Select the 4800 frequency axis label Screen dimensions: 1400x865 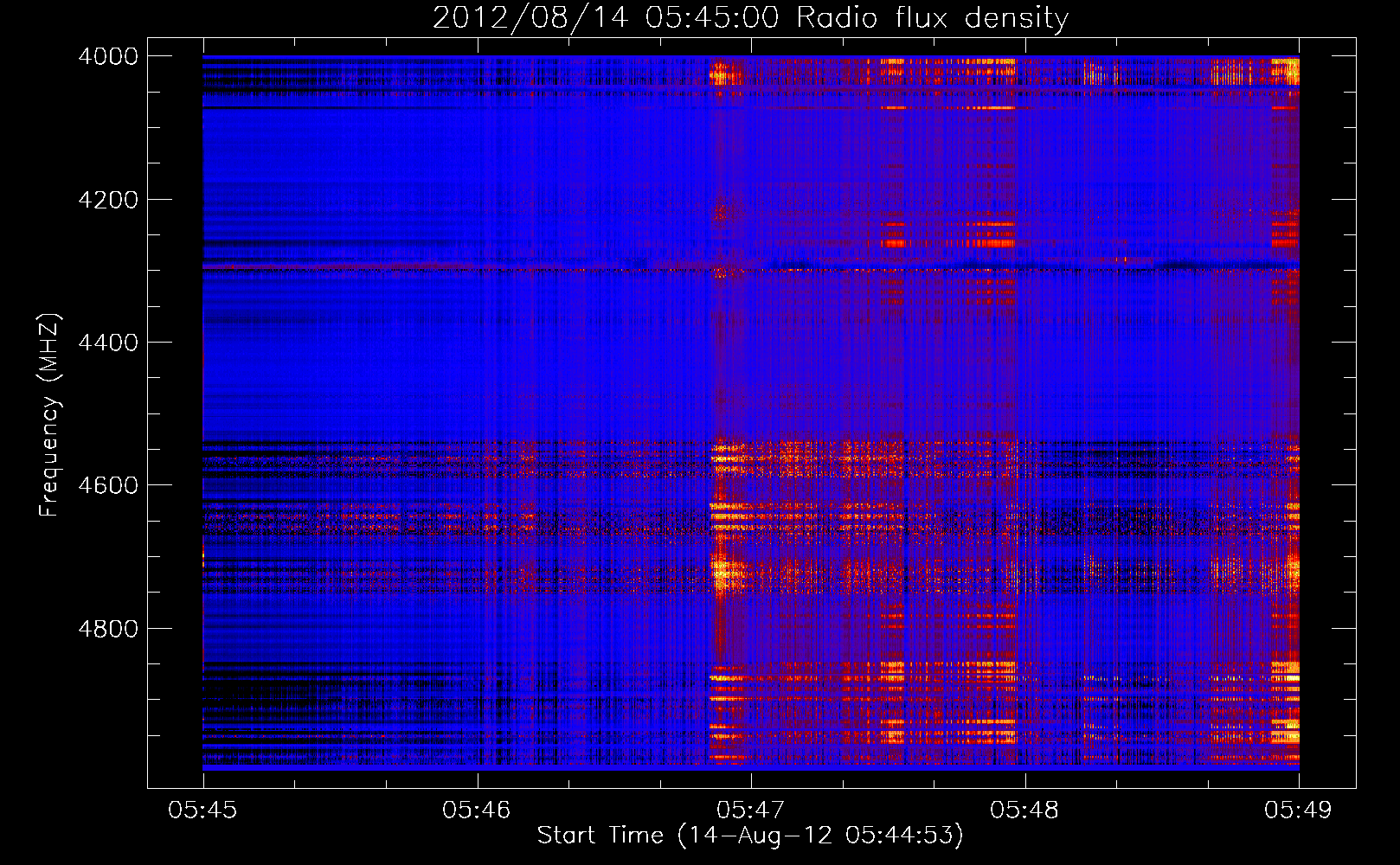(108, 629)
